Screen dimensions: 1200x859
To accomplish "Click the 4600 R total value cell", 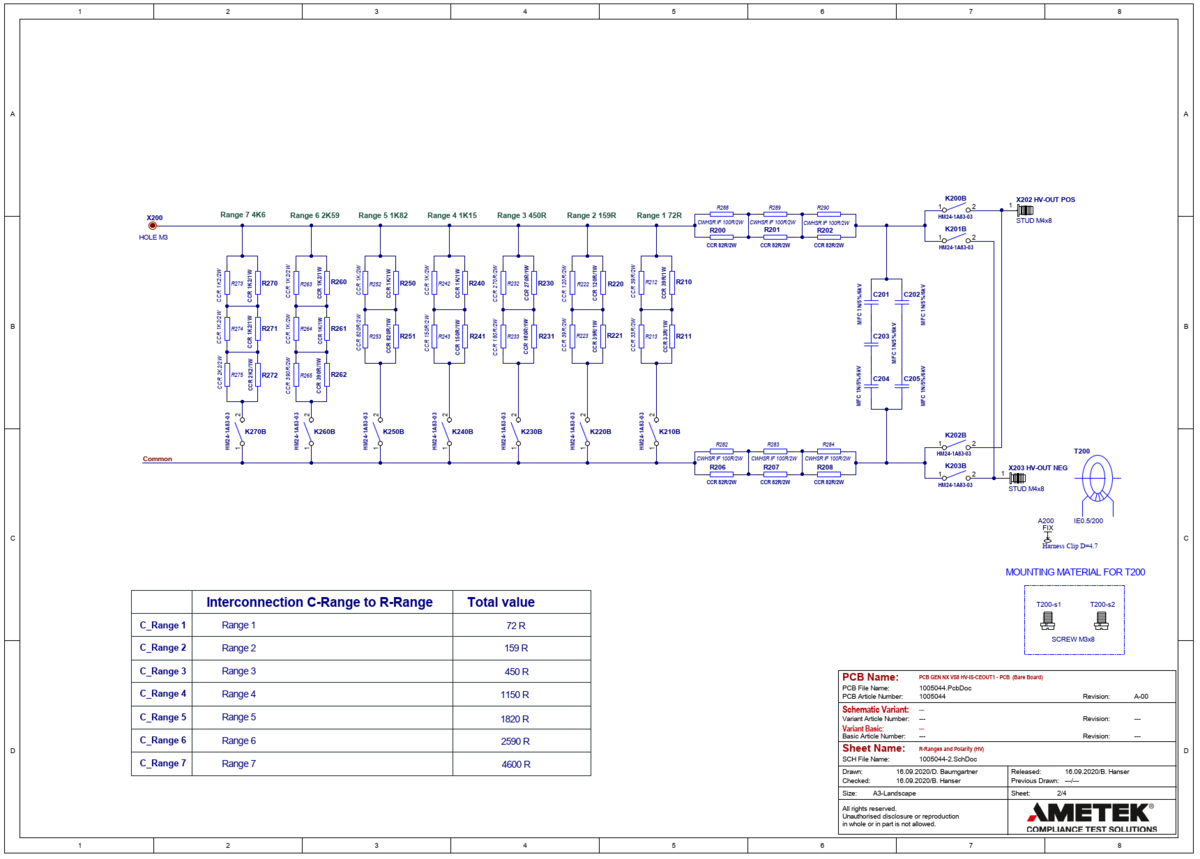I will (x=517, y=764).
